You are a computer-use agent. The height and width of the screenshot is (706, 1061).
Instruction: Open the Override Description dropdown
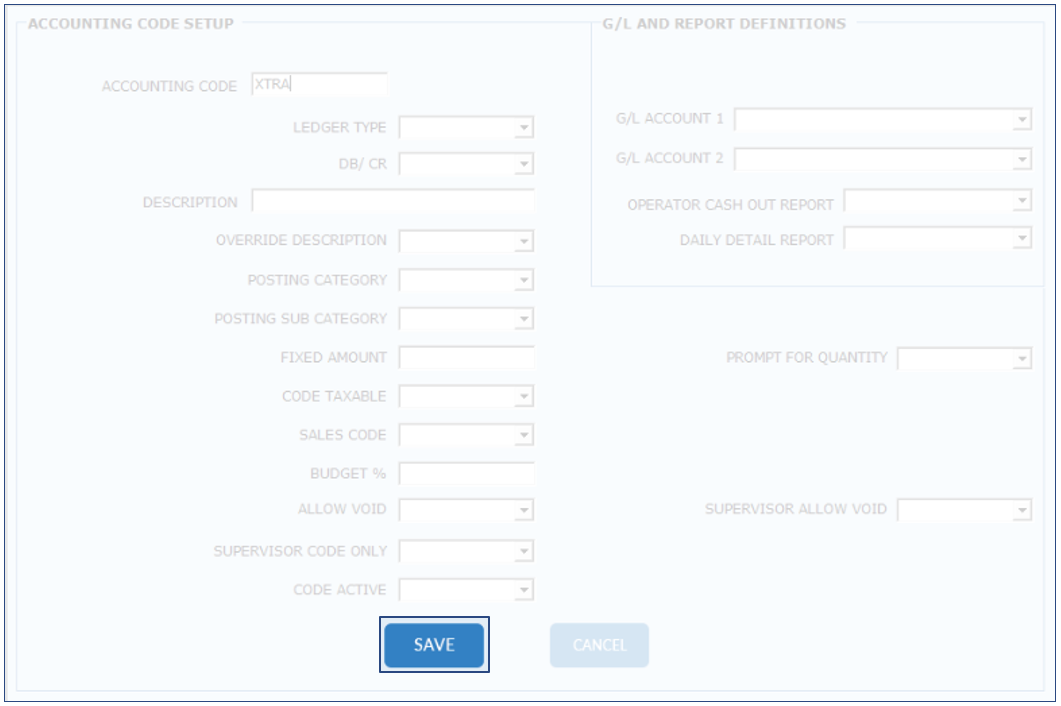coord(466,241)
